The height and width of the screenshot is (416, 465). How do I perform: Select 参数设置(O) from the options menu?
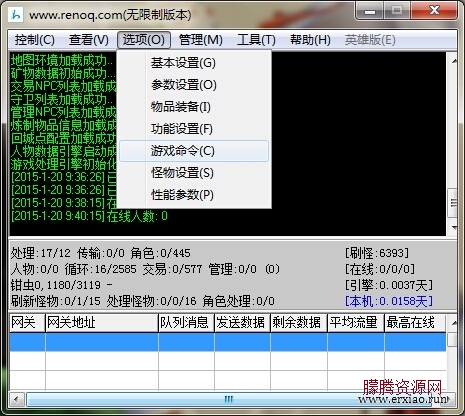tap(194, 85)
